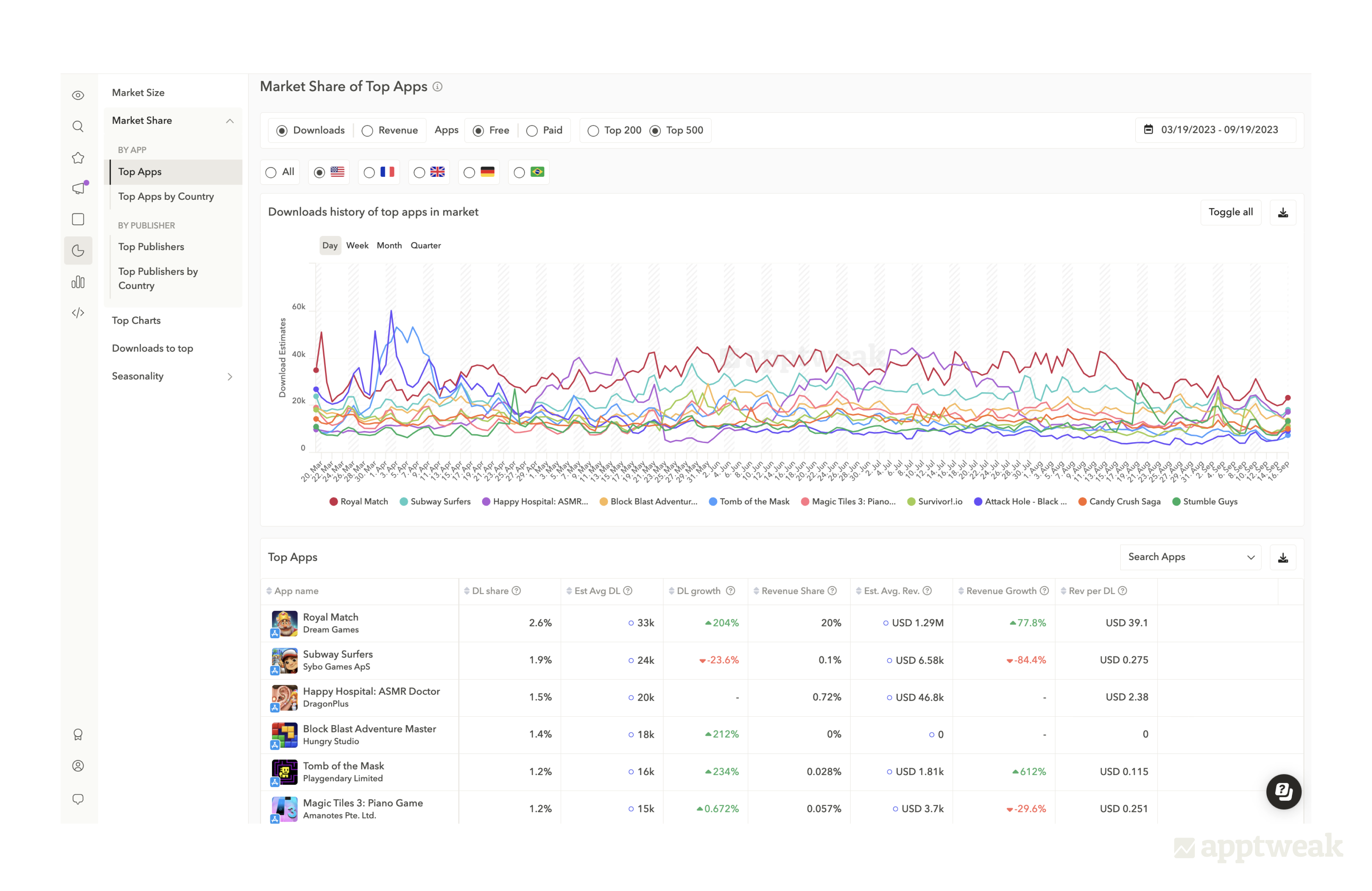The height and width of the screenshot is (891, 1372).
Task: Click info icon beside Market Share of Top Apps
Action: click(x=438, y=87)
